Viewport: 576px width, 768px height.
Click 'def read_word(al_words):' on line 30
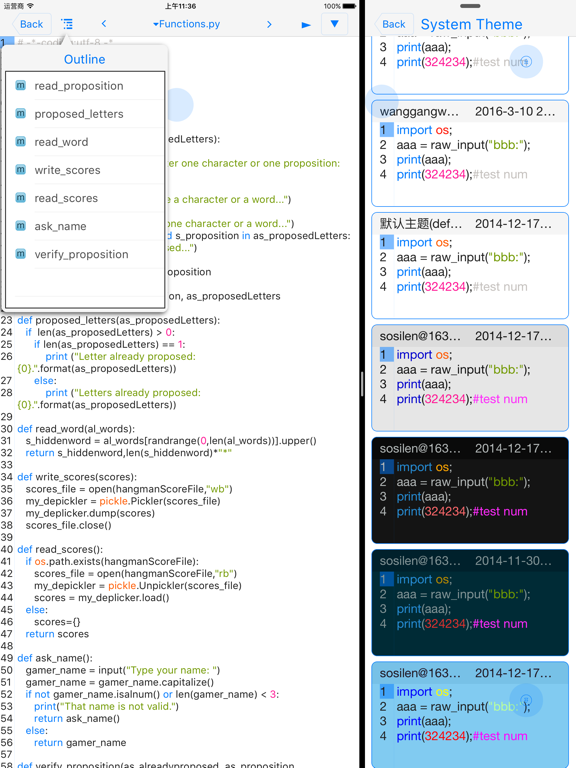(x=76, y=429)
